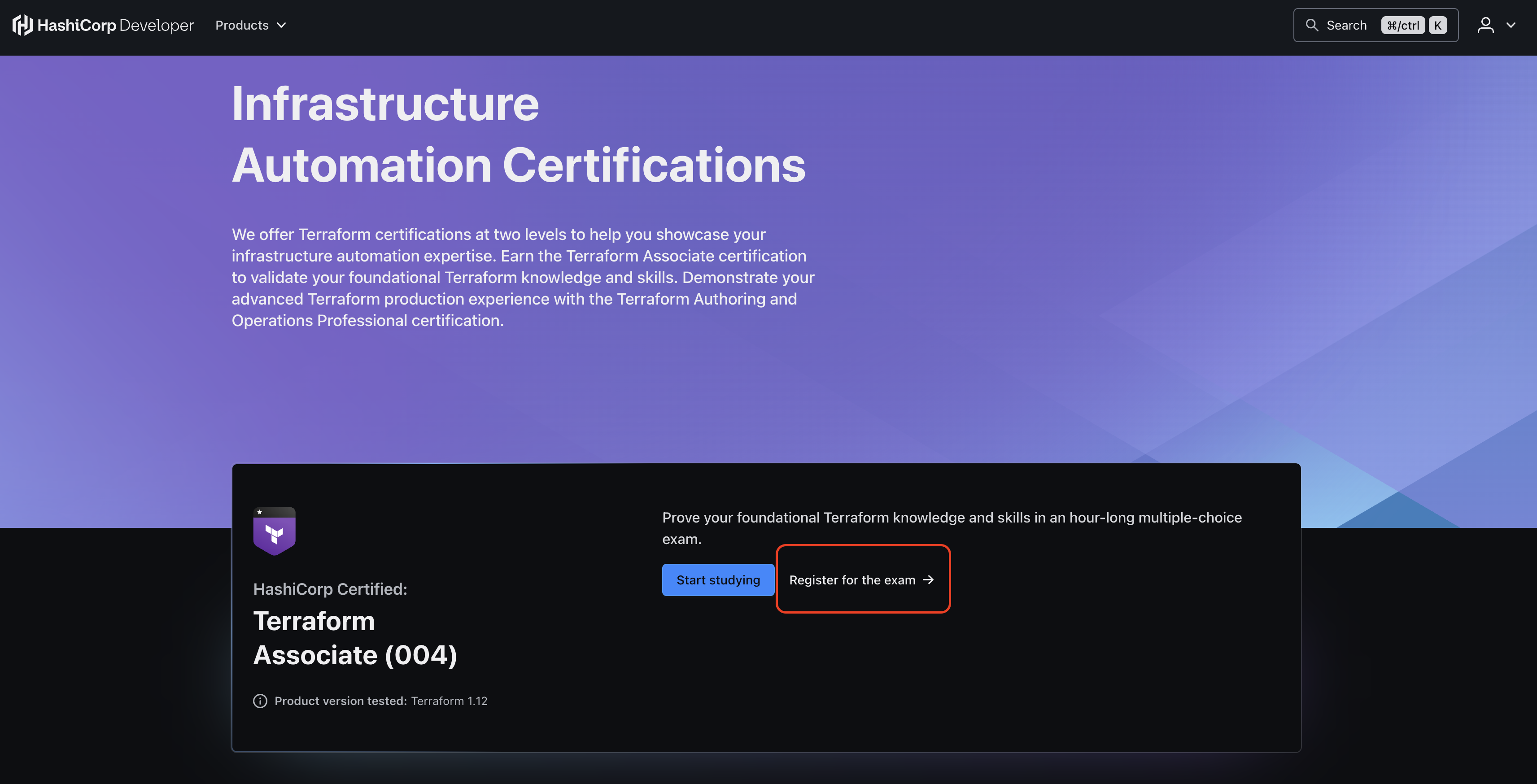Click the search magnifier icon
This screenshot has height=784, width=1537.
click(1312, 25)
